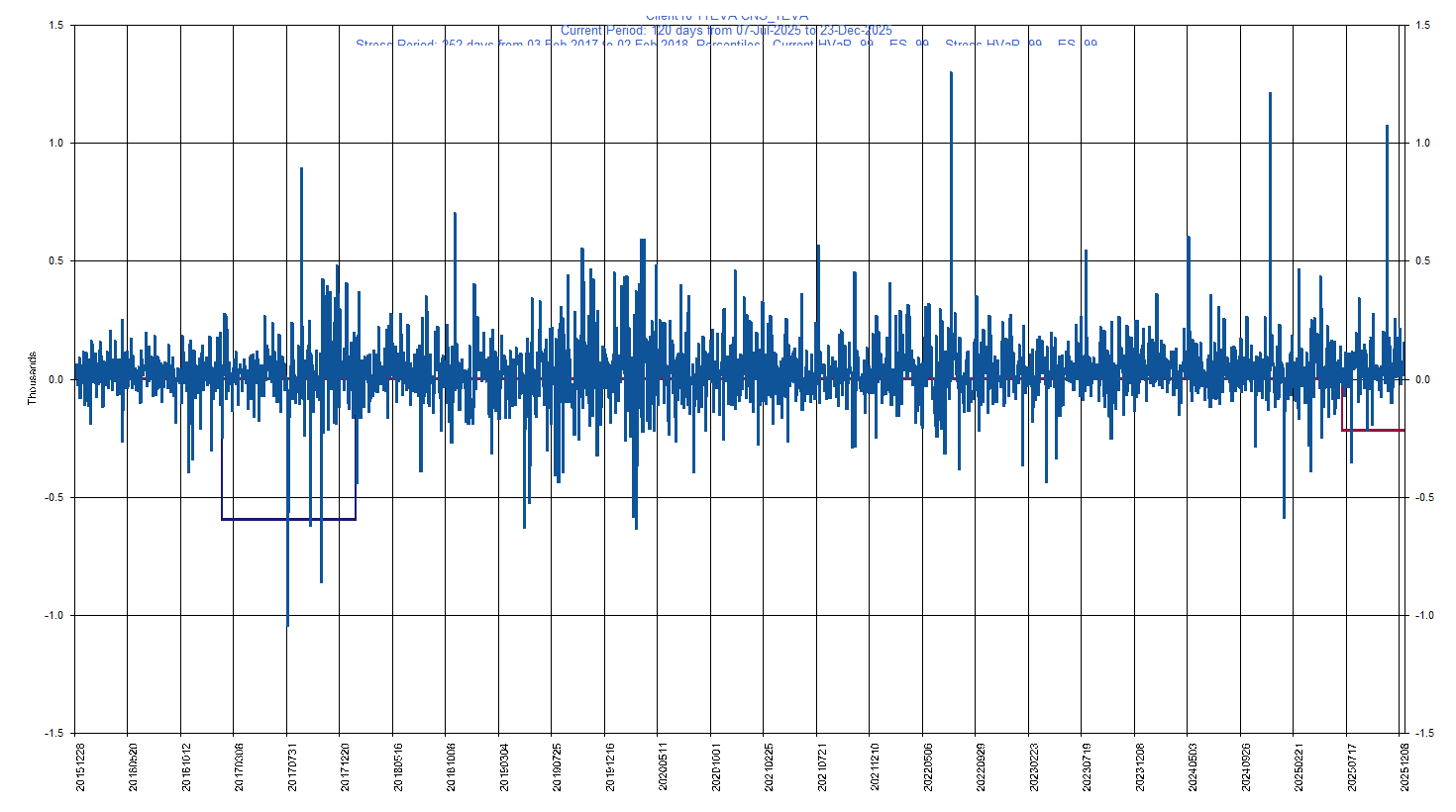Select the 20220929 date axis label
Viewport: 1456px width, 812px height.
coord(982,768)
